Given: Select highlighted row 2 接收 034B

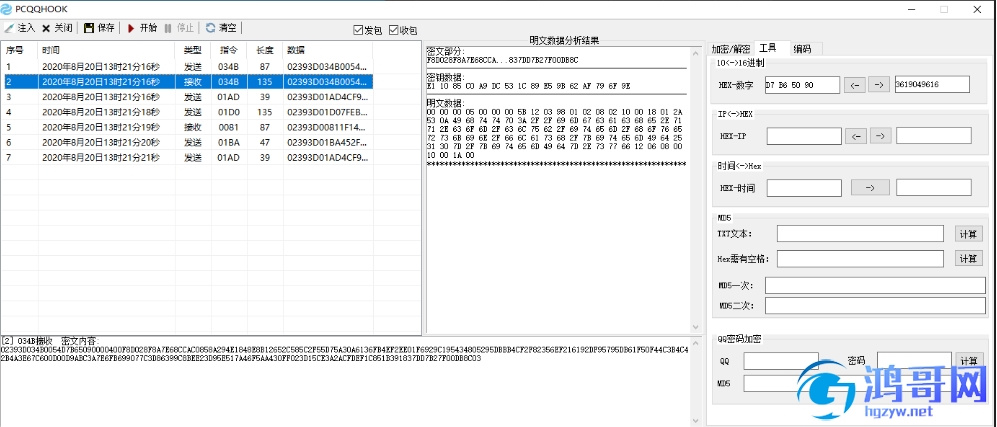Looking at the screenshot, I should pos(186,81).
